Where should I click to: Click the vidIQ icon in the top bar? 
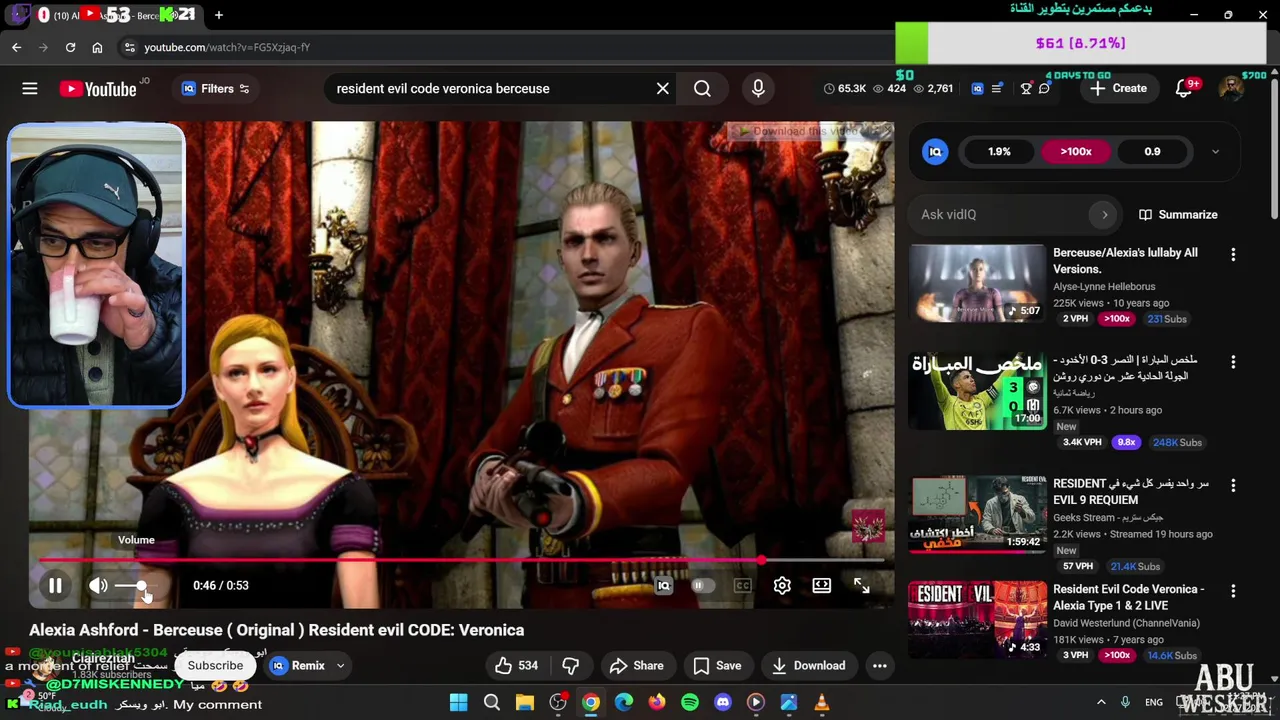(x=977, y=89)
